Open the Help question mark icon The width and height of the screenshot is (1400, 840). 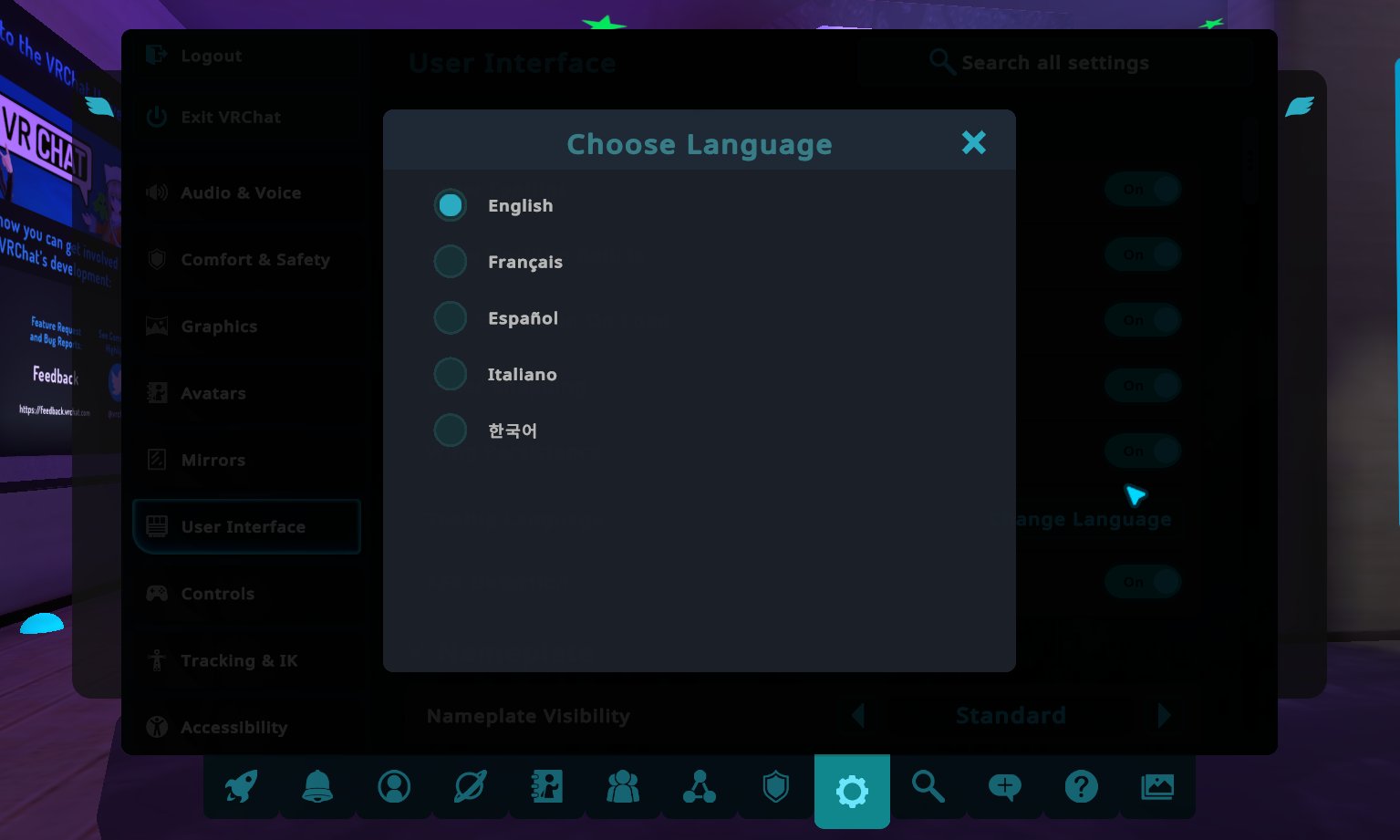pos(1081,786)
